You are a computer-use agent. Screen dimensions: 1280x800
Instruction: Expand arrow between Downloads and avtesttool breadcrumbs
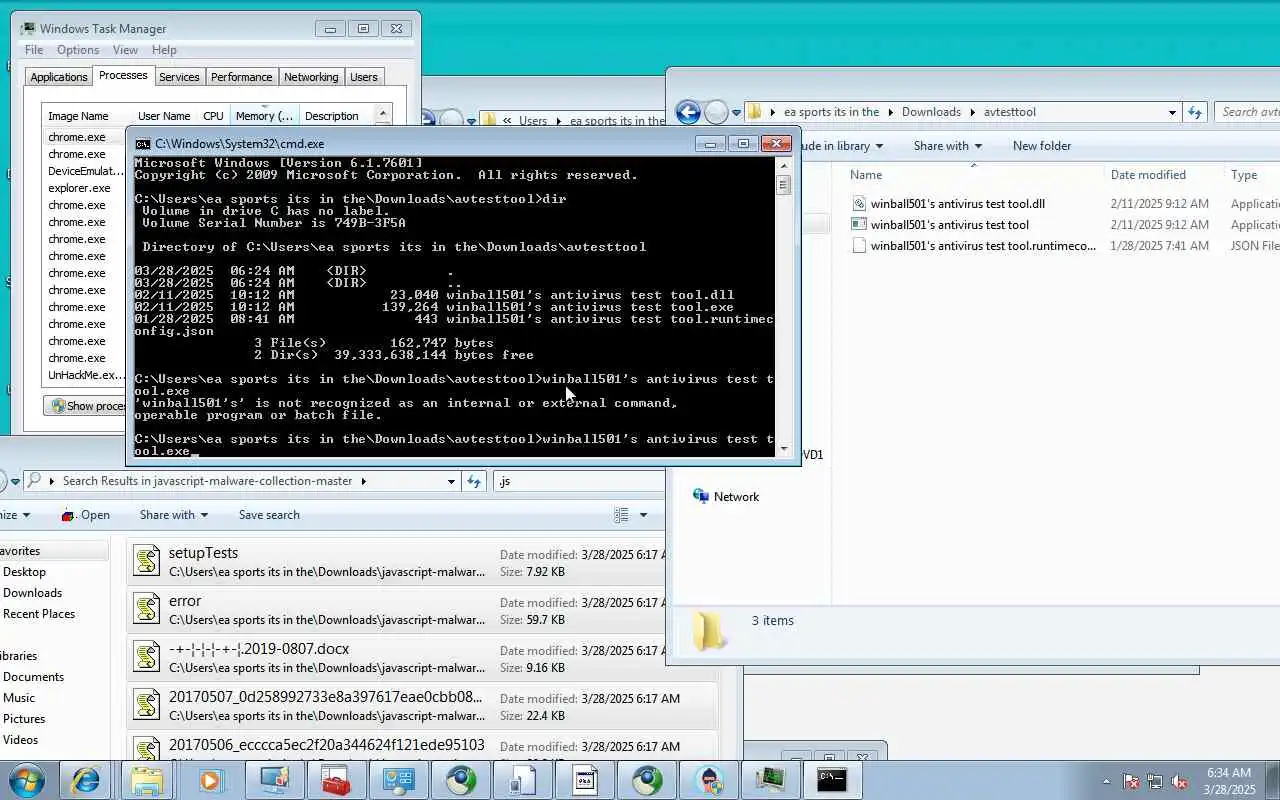click(x=972, y=112)
